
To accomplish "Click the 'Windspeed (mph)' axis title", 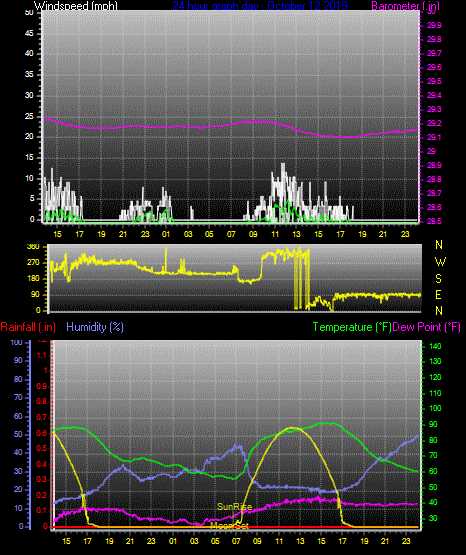I will point(75,6).
